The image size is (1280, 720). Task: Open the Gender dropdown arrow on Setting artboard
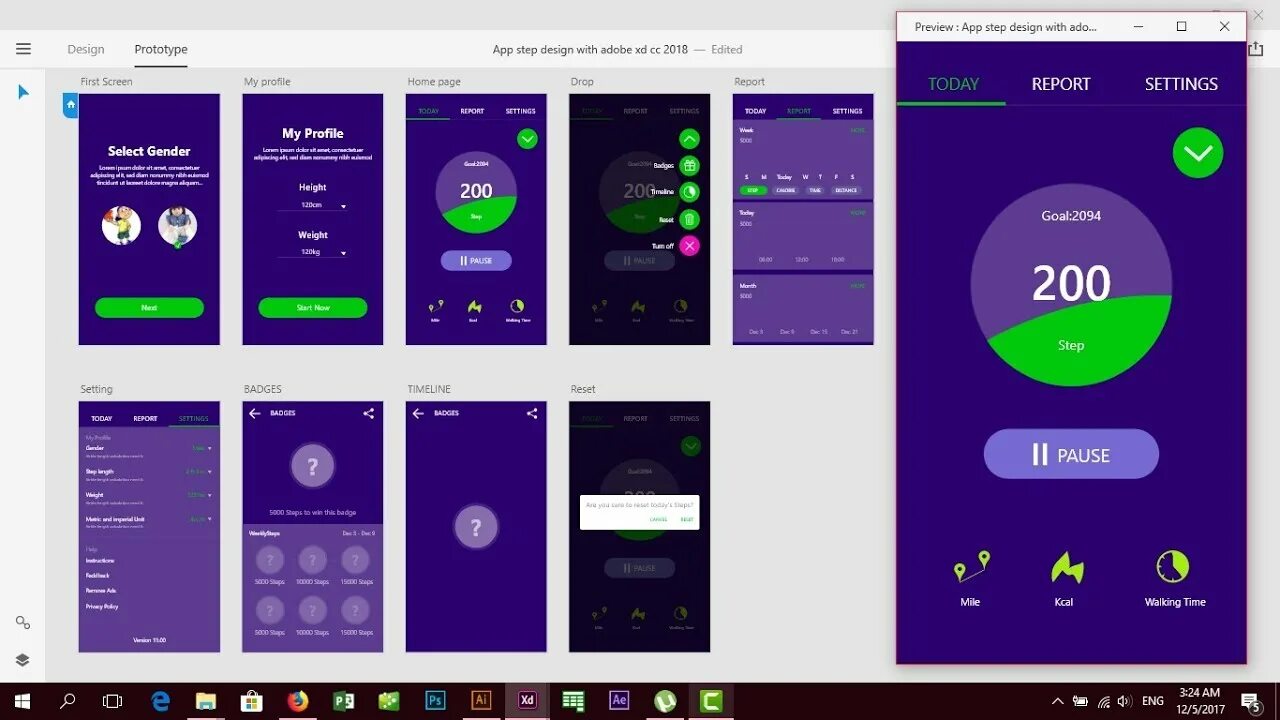tap(209, 448)
